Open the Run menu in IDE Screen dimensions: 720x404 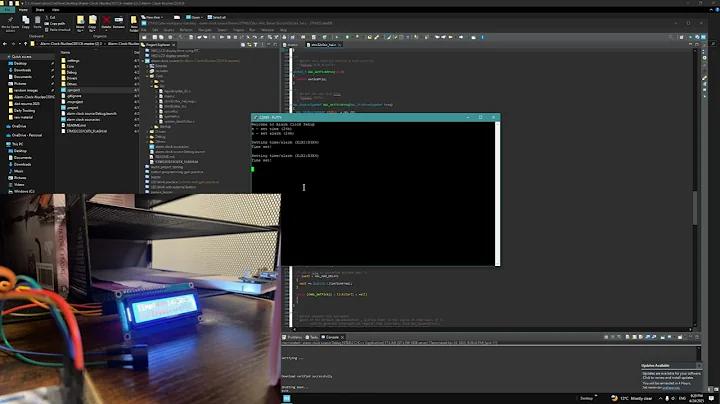tap(252, 30)
